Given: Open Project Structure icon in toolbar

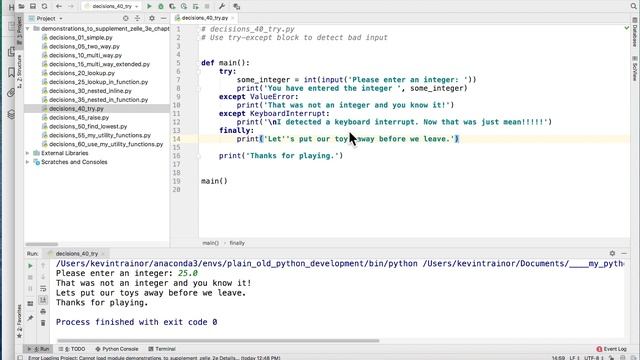Looking at the screenshot, I should click(236, 7).
